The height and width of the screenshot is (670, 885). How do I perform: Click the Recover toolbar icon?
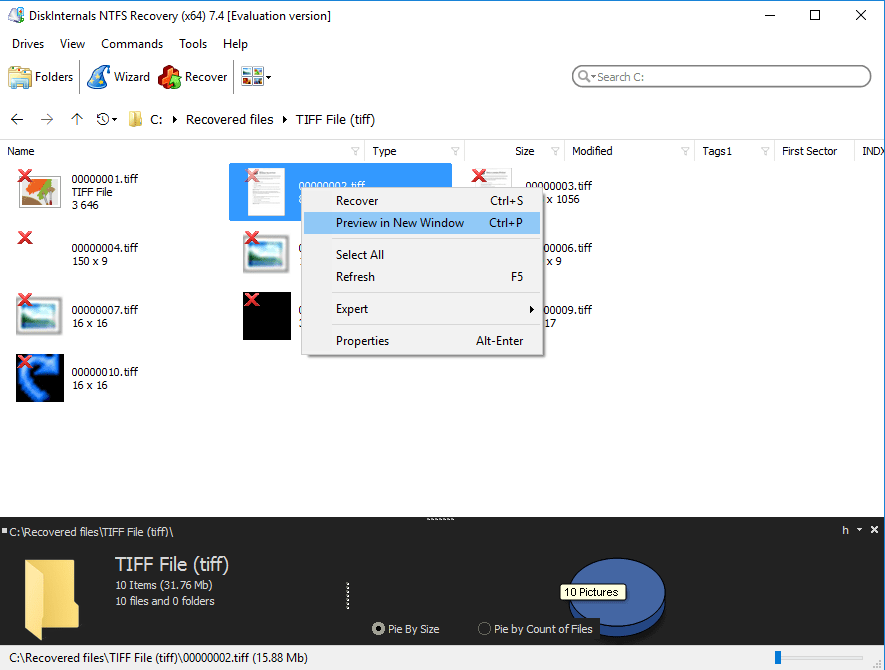pyautogui.click(x=194, y=77)
